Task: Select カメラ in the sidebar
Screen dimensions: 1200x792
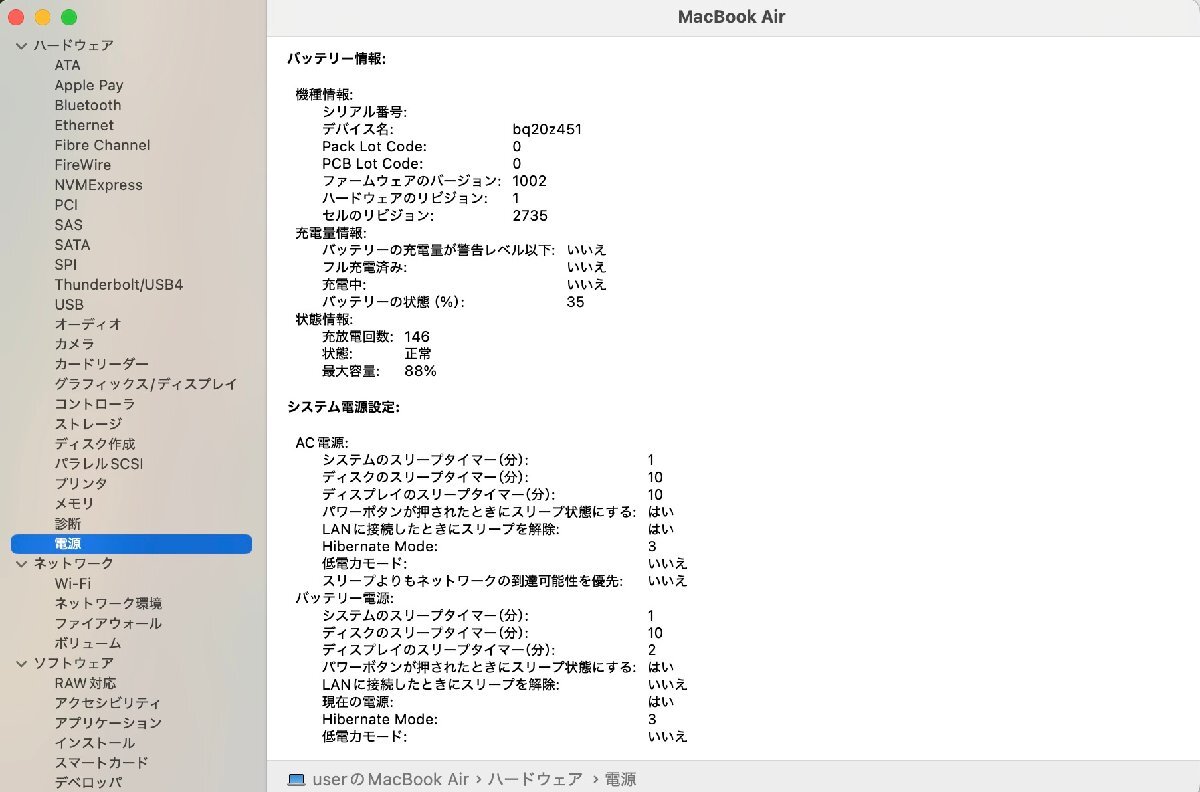Action: coord(75,344)
